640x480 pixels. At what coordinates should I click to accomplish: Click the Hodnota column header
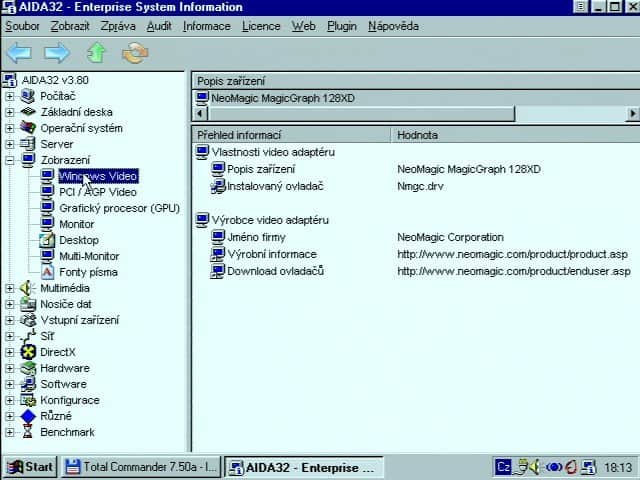point(515,135)
